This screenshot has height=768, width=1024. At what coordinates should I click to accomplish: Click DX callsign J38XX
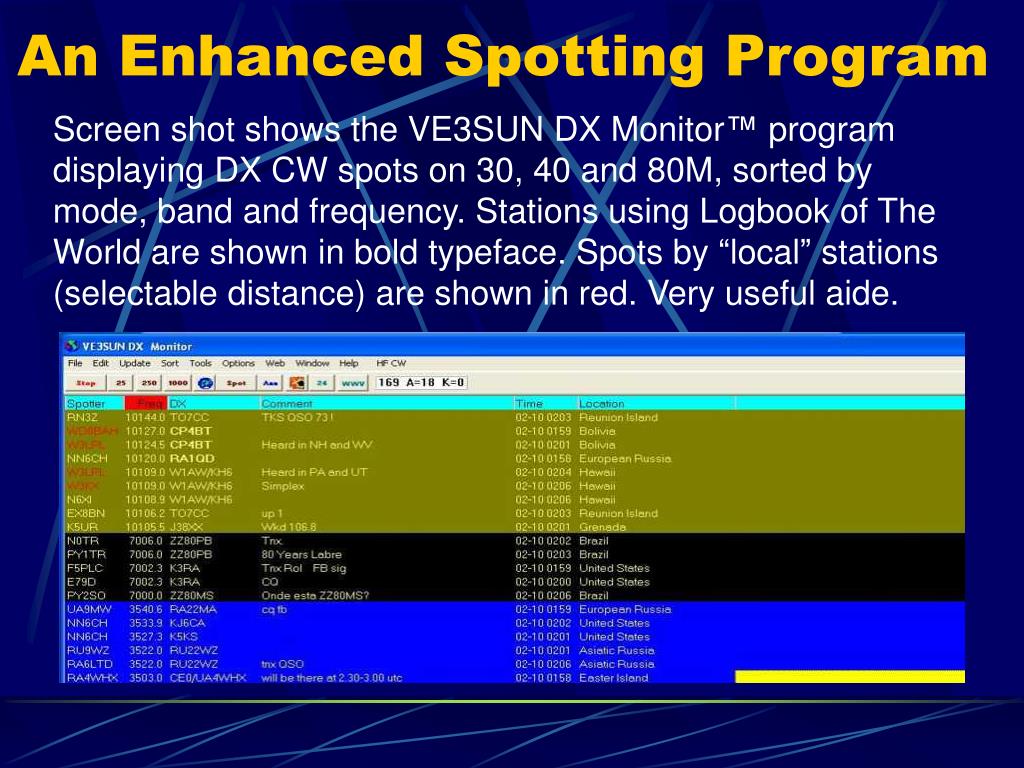(x=187, y=527)
